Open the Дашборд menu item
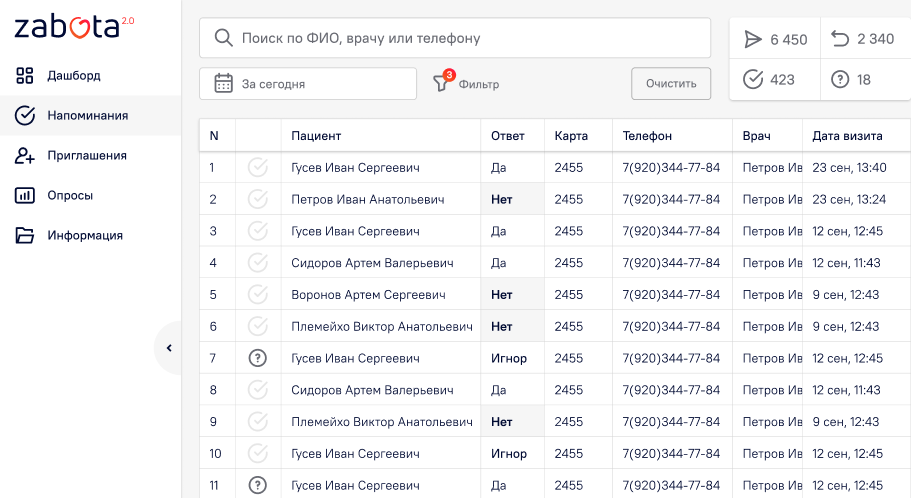This screenshot has height=498, width=911. click(73, 75)
